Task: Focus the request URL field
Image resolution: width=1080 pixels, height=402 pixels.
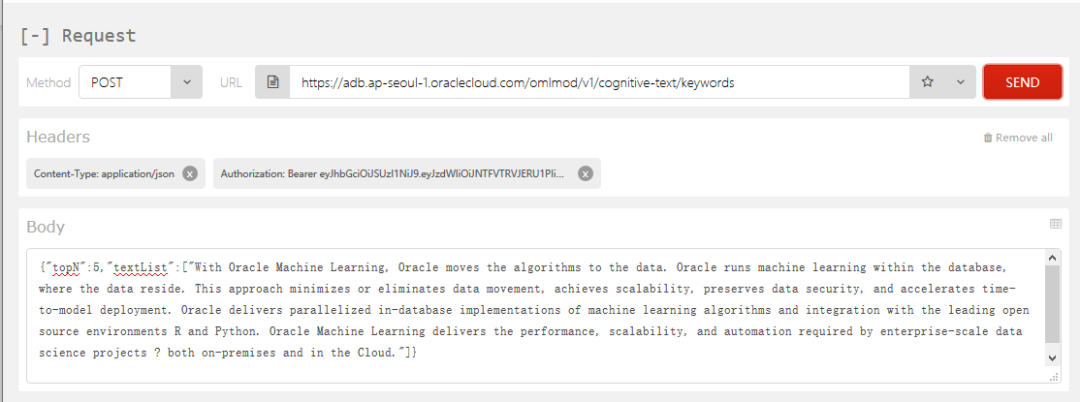Action: coord(598,83)
